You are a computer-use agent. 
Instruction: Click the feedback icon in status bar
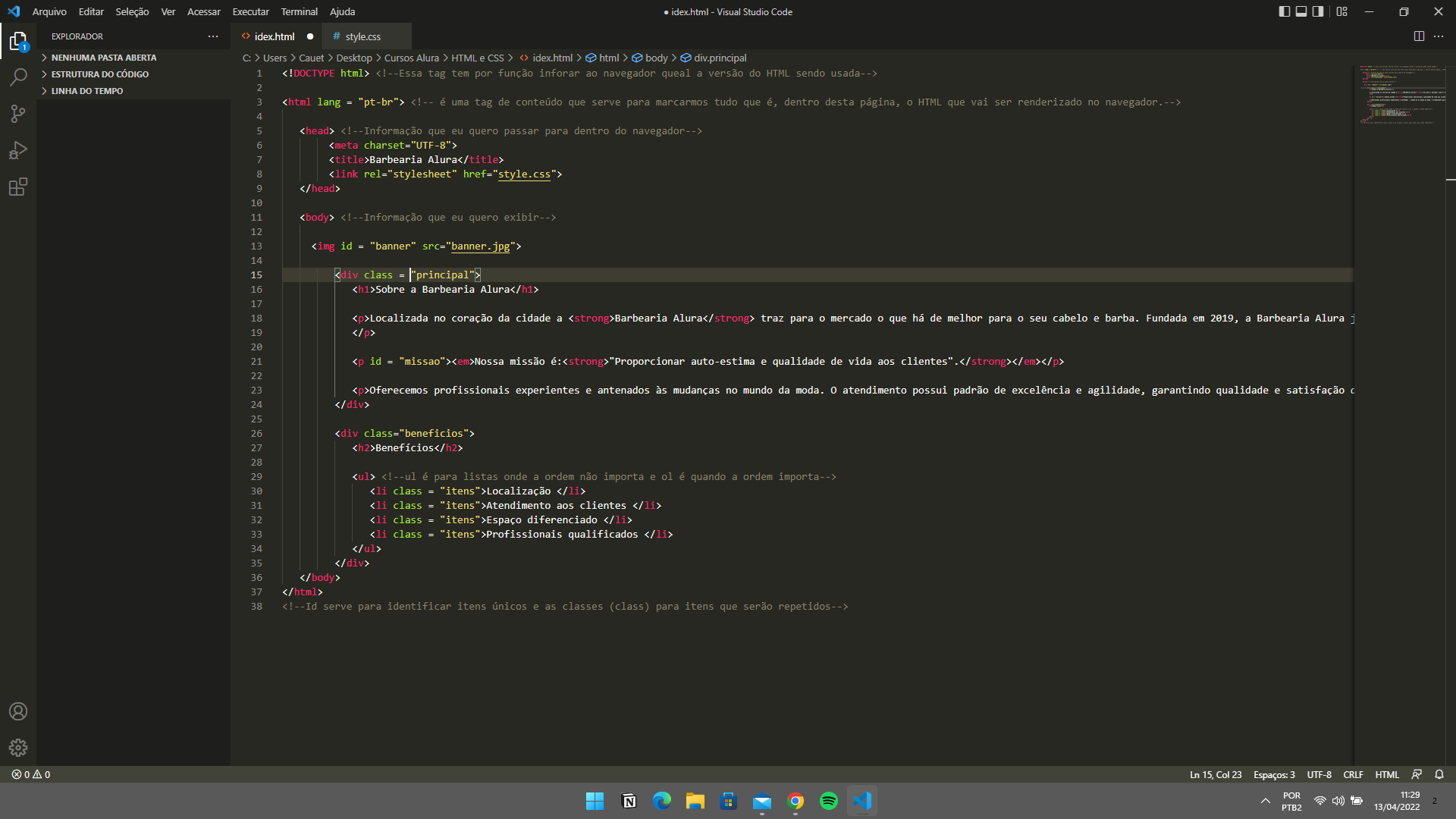(x=1417, y=774)
